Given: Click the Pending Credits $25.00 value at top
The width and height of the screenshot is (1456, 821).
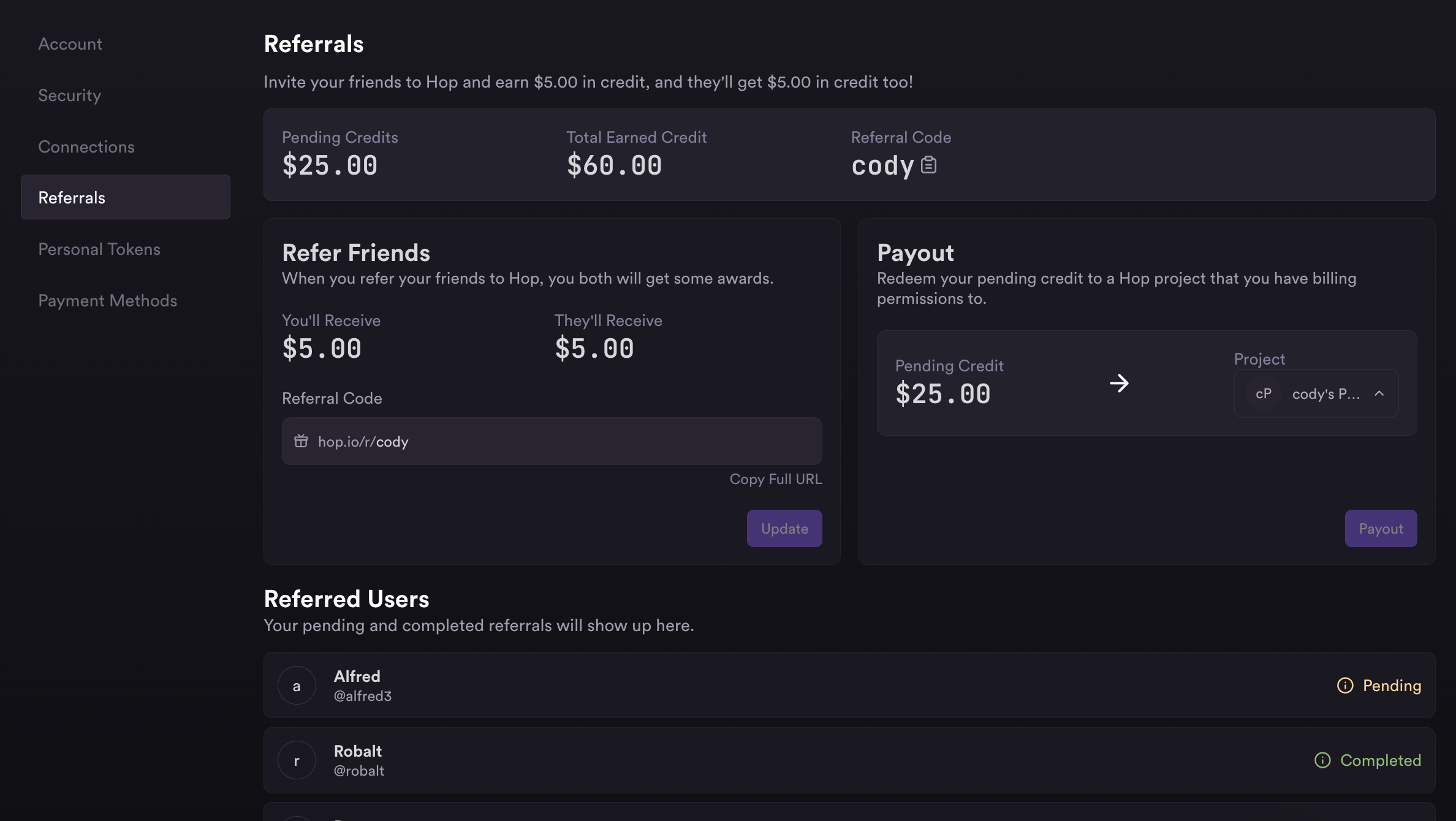Looking at the screenshot, I should point(330,165).
